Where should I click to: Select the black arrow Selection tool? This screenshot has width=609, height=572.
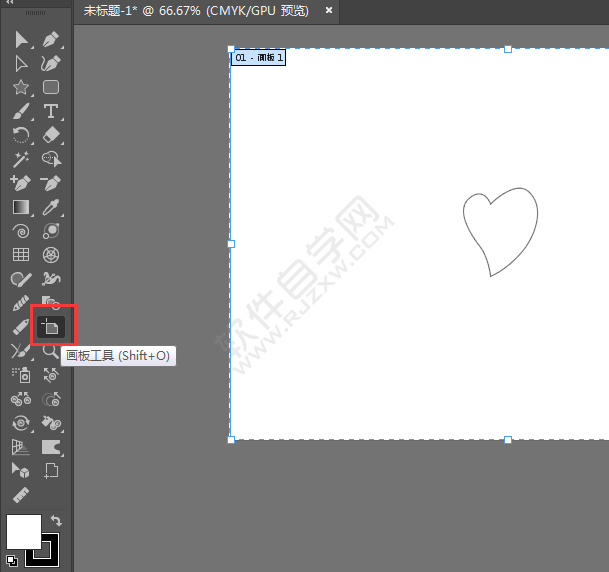(x=21, y=40)
